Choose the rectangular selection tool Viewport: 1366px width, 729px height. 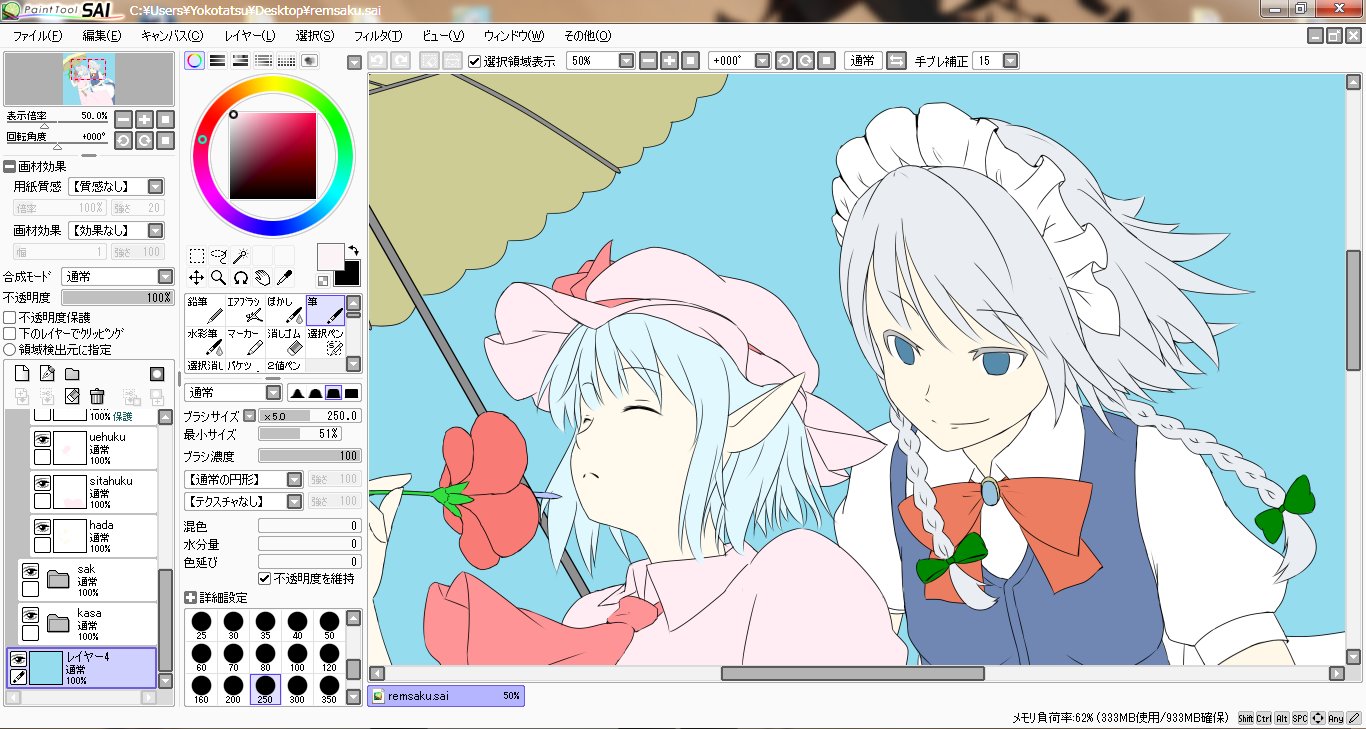(x=197, y=256)
